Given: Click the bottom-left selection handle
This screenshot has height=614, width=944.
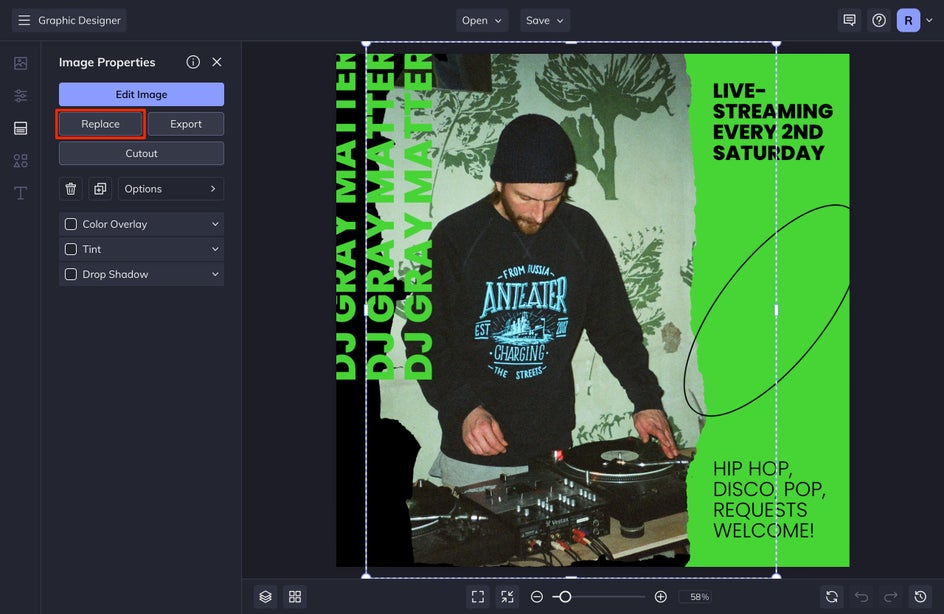Looking at the screenshot, I should [366, 576].
